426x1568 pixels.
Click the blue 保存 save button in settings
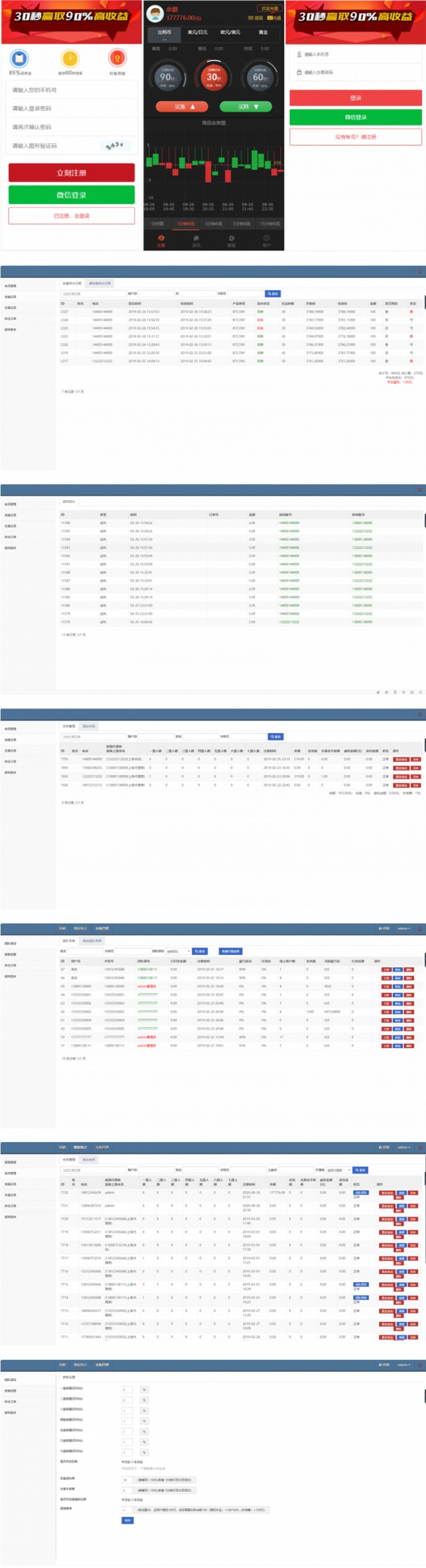coord(127,1520)
